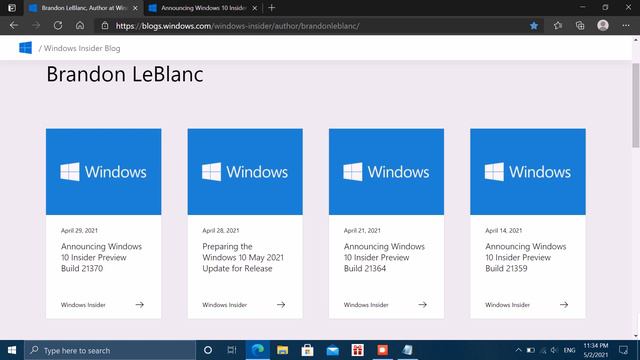The width and height of the screenshot is (640, 360).
Task: Click the Microsoft Edge taskbar icon
Action: (258, 350)
